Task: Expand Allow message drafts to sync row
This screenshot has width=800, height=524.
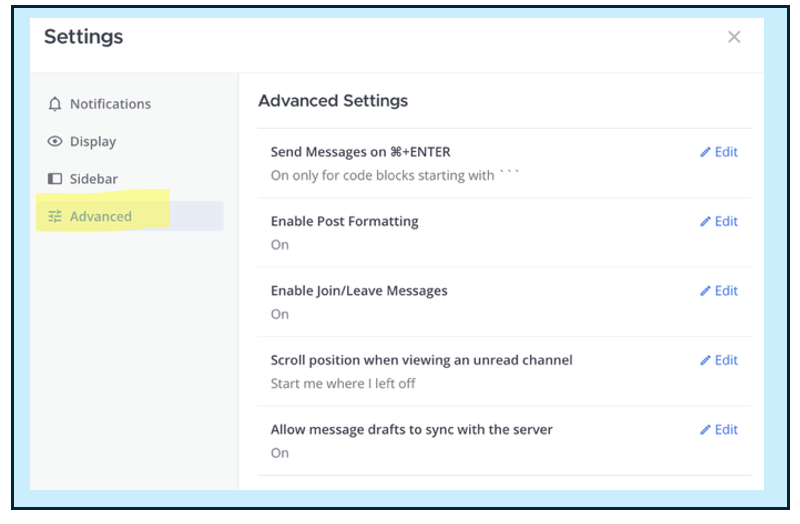Action: (x=411, y=430)
